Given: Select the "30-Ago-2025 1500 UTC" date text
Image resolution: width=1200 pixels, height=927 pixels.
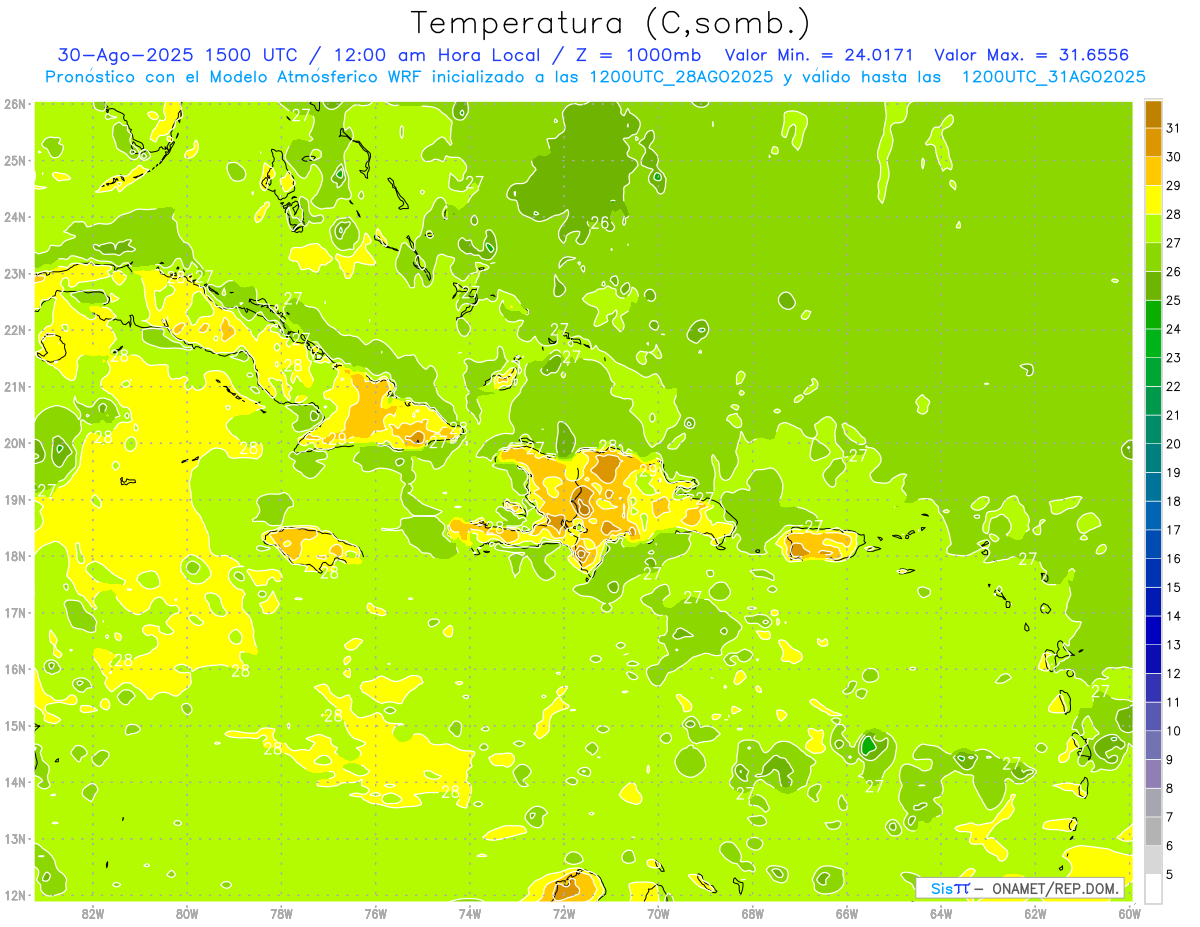Looking at the screenshot, I should tap(177, 55).
